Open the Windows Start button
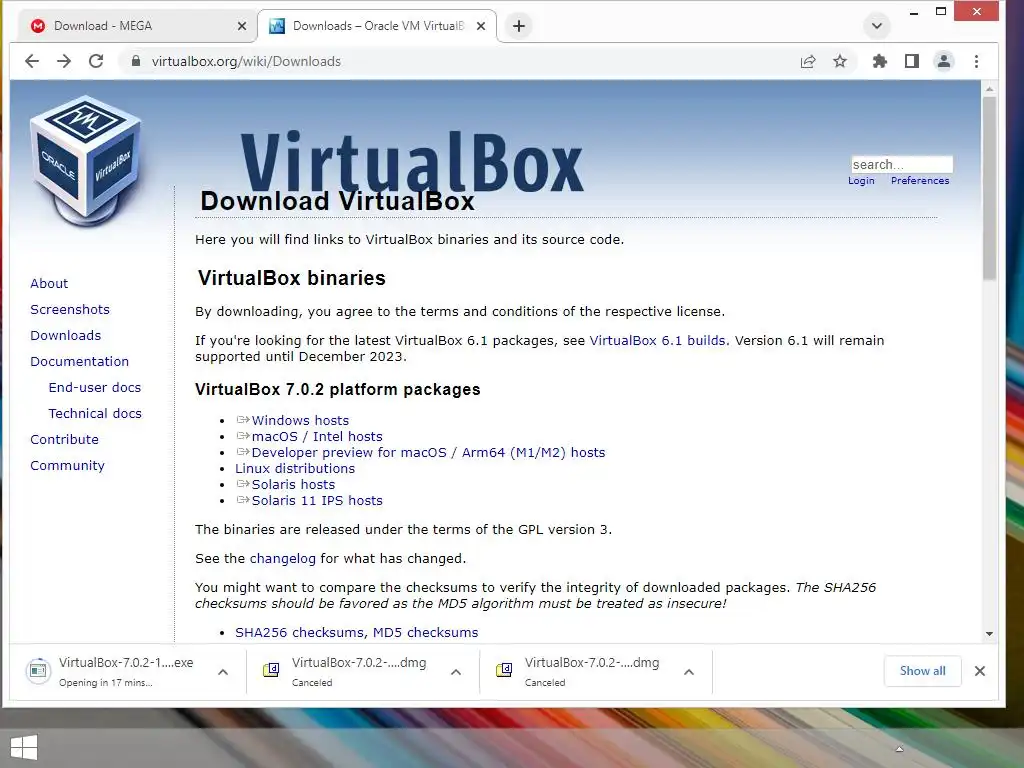 (24, 748)
